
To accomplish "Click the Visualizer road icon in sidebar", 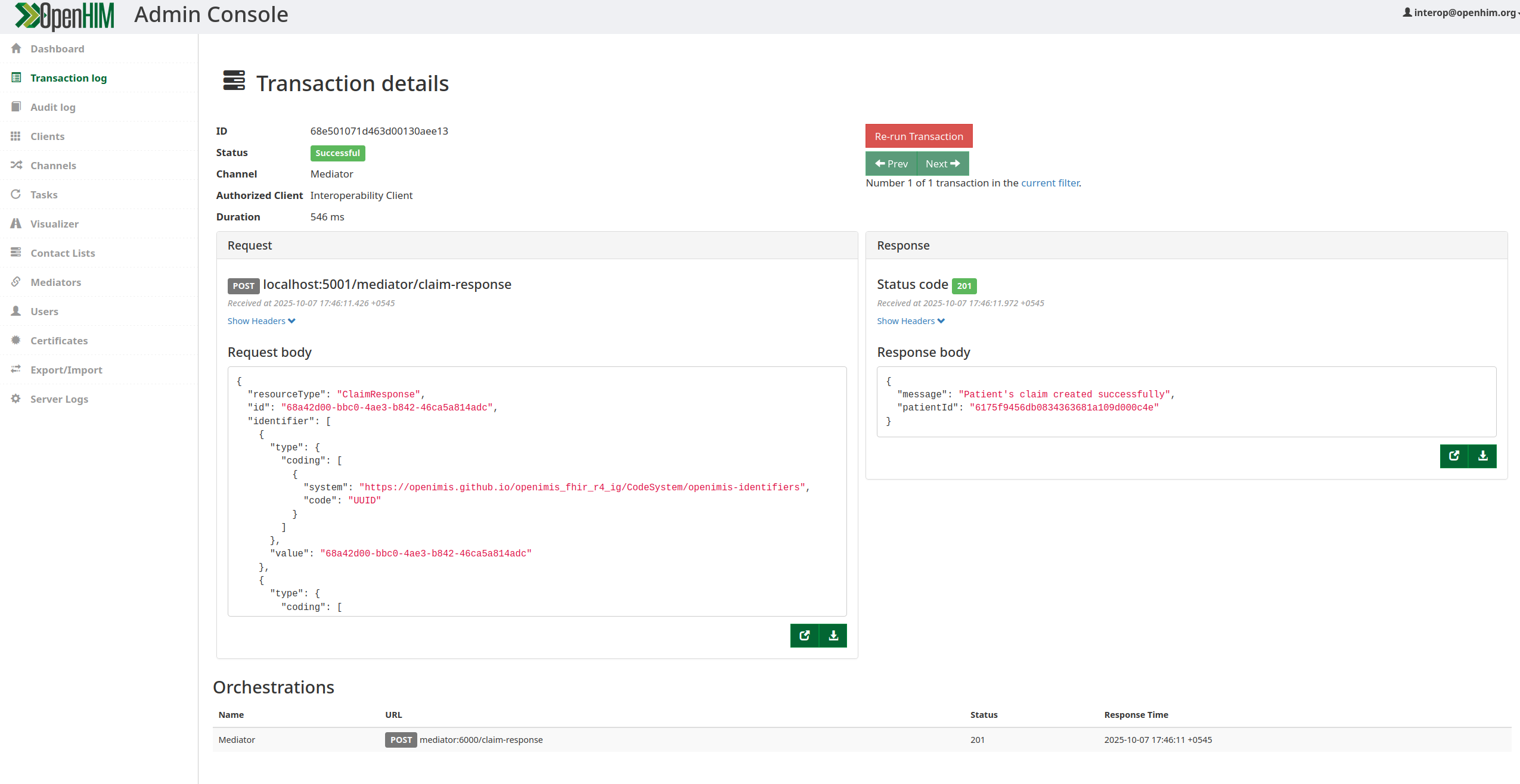I will tap(16, 223).
